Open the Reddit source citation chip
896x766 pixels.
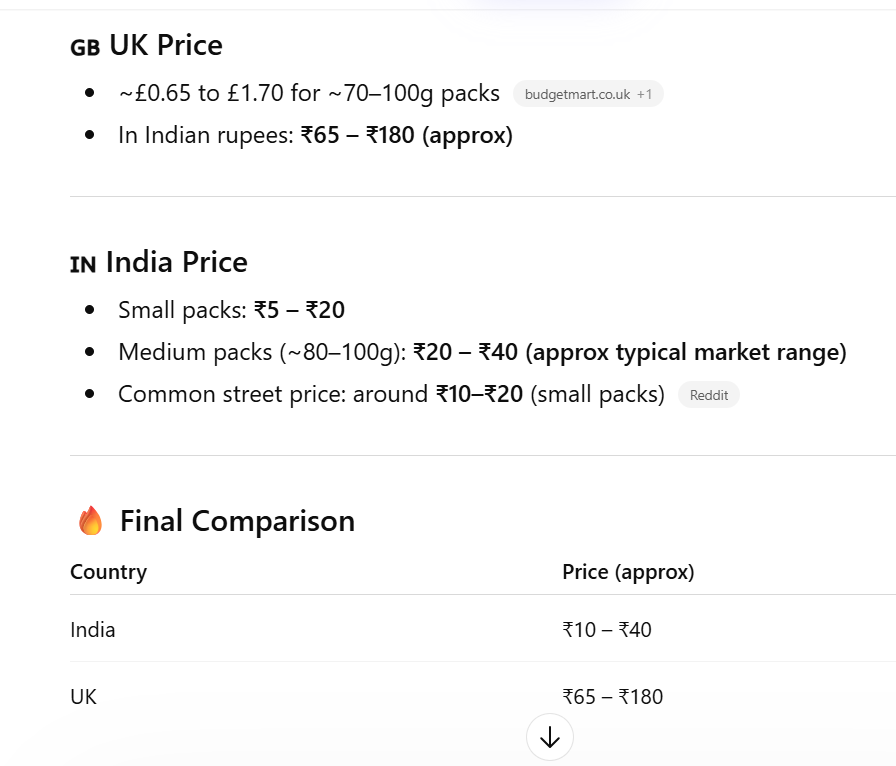(709, 395)
